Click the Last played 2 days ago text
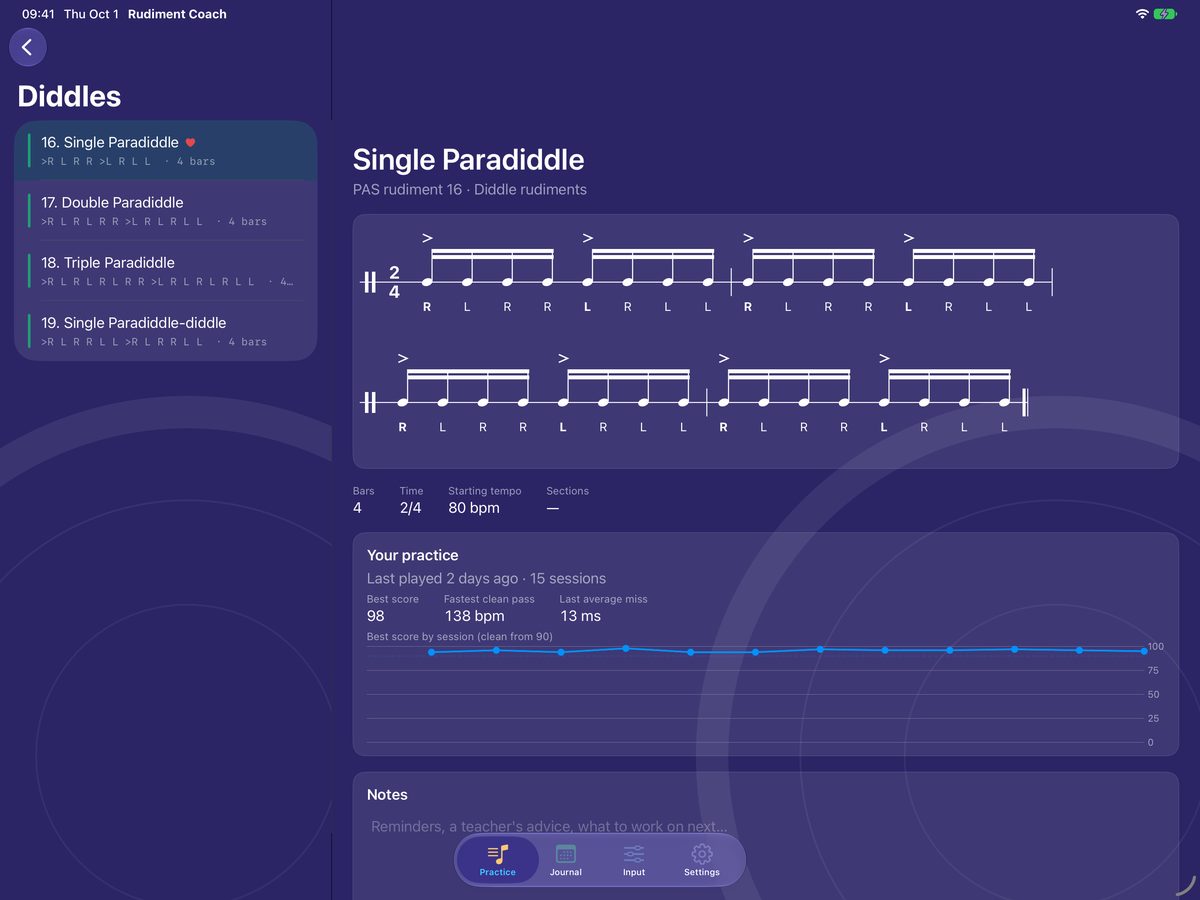The height and width of the screenshot is (900, 1200). 486,578
